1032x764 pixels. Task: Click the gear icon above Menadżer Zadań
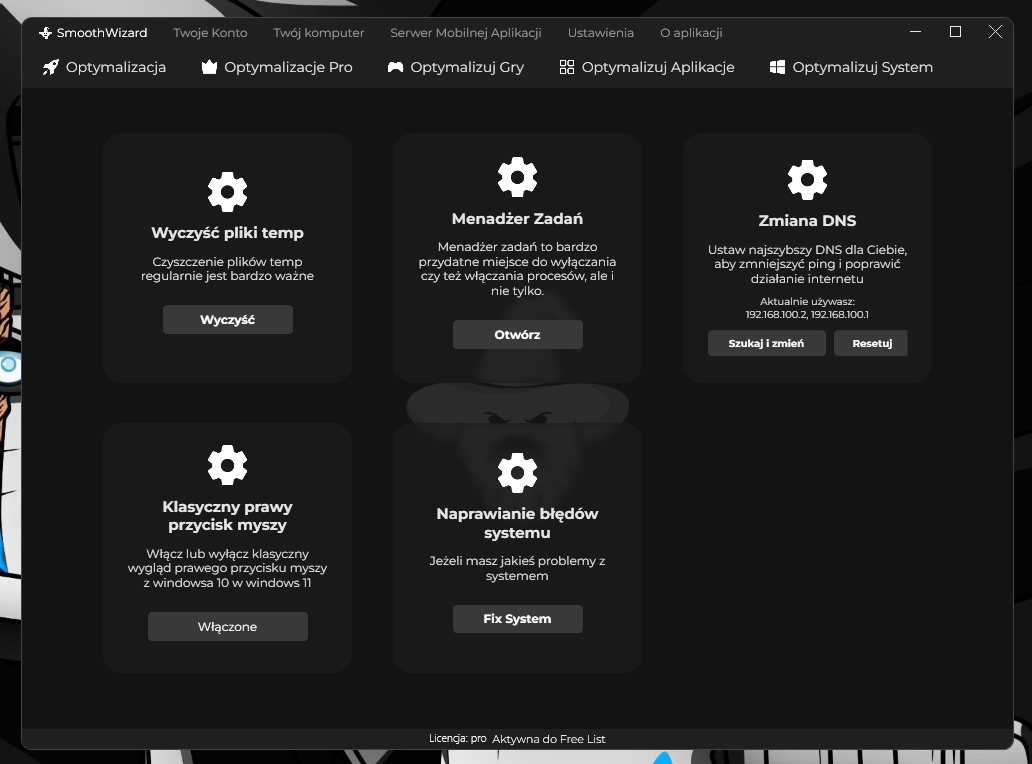pos(517,177)
